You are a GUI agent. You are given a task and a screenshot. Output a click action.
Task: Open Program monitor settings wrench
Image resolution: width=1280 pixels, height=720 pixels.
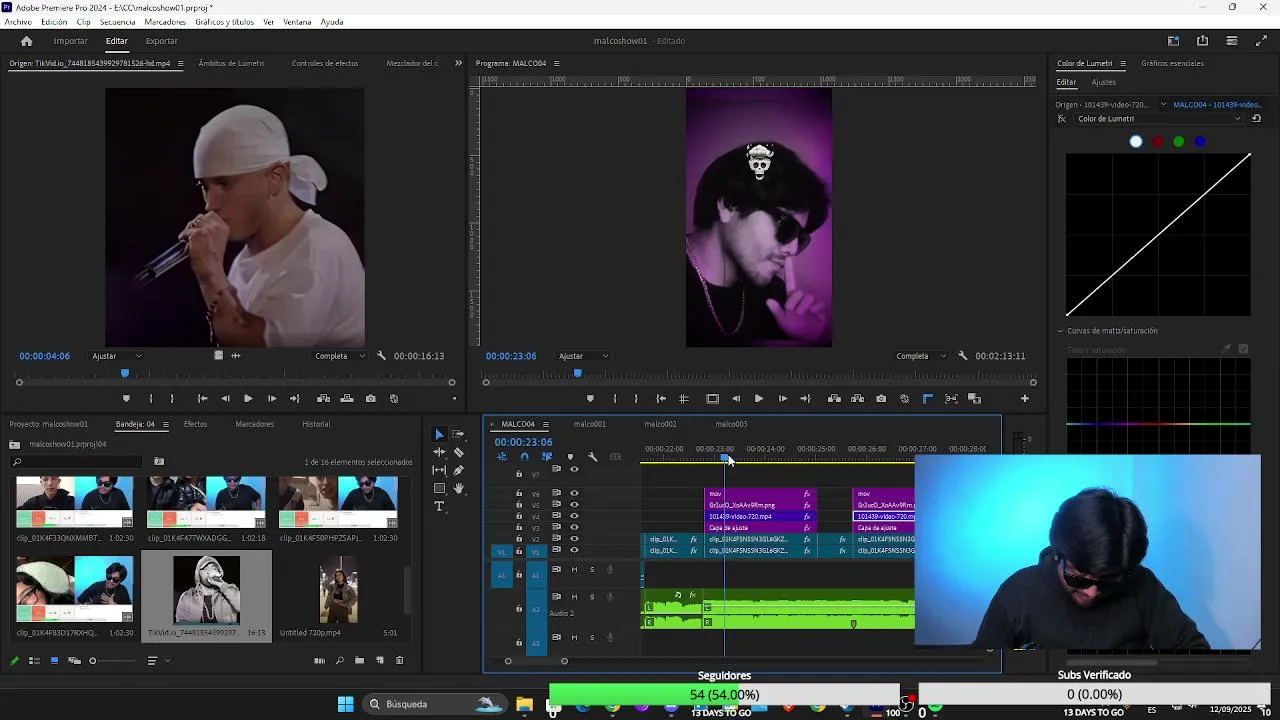pyautogui.click(x=962, y=356)
